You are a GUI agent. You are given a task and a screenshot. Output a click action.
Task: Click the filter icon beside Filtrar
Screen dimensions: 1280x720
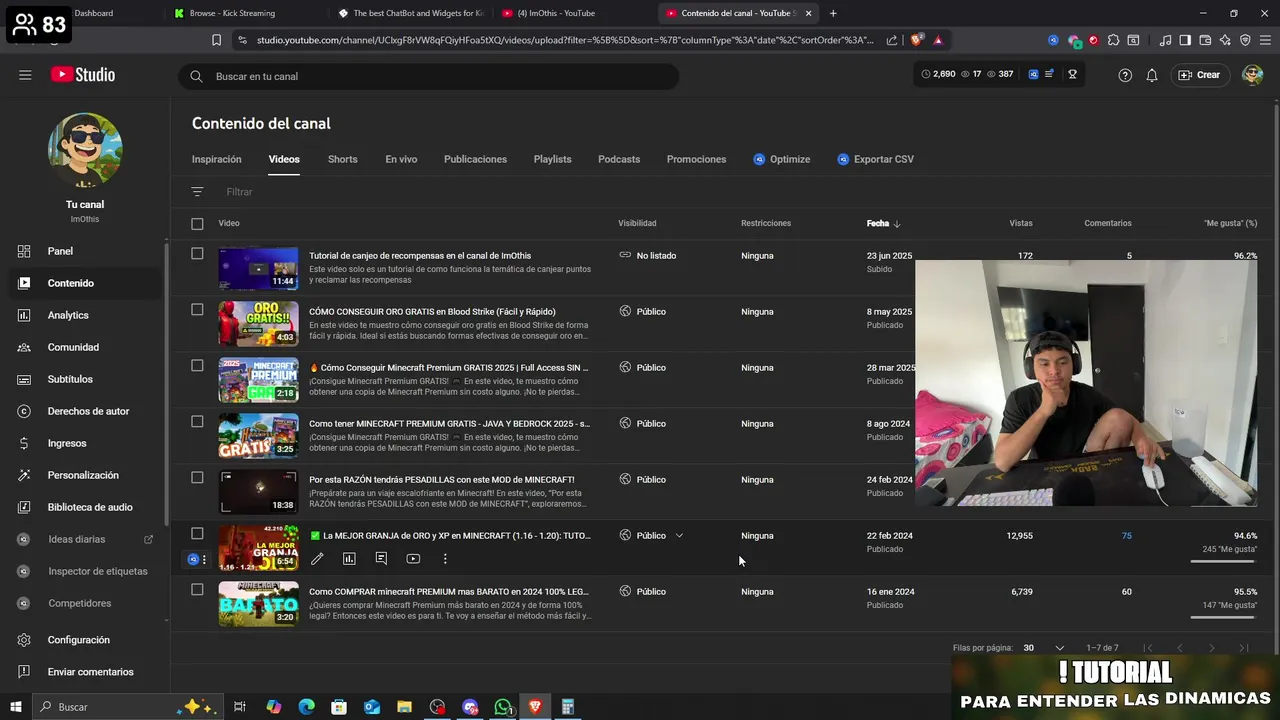[197, 192]
